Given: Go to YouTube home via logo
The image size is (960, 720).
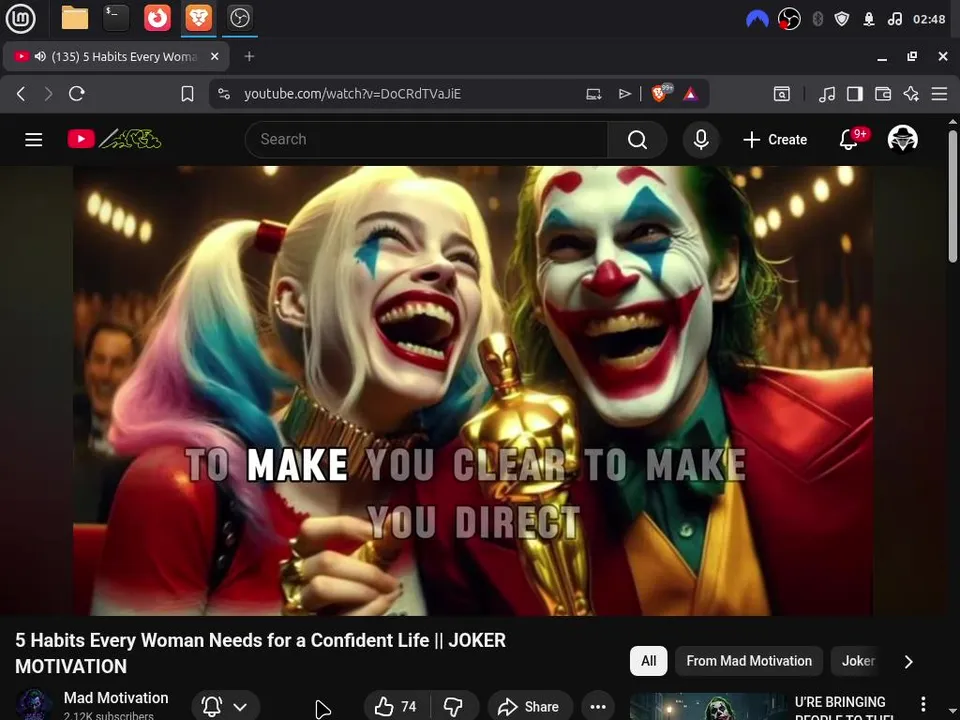Looking at the screenshot, I should (114, 139).
